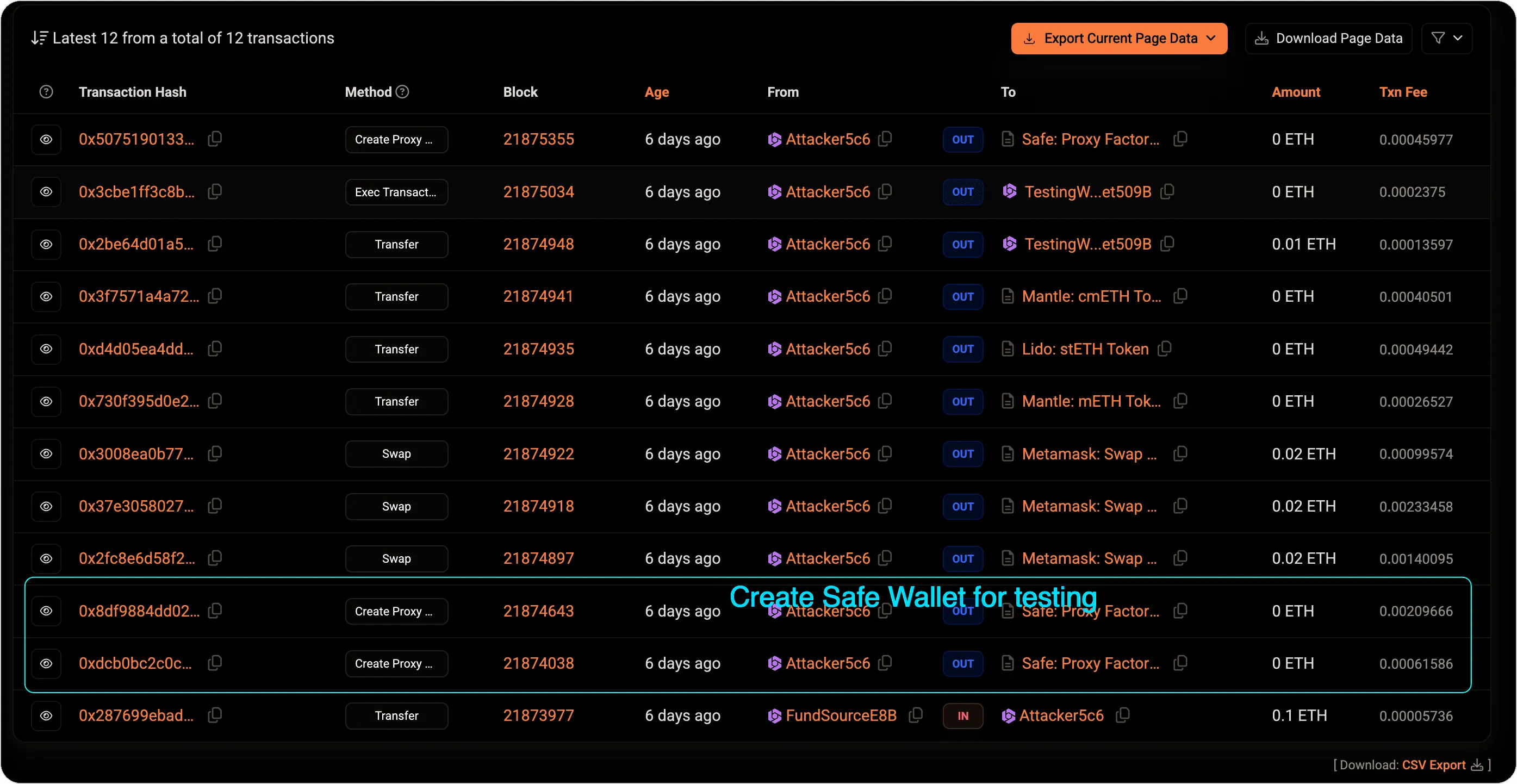The height and width of the screenshot is (784, 1517).
Task: Open the filter funnel dropdown
Action: [x=1447, y=38]
